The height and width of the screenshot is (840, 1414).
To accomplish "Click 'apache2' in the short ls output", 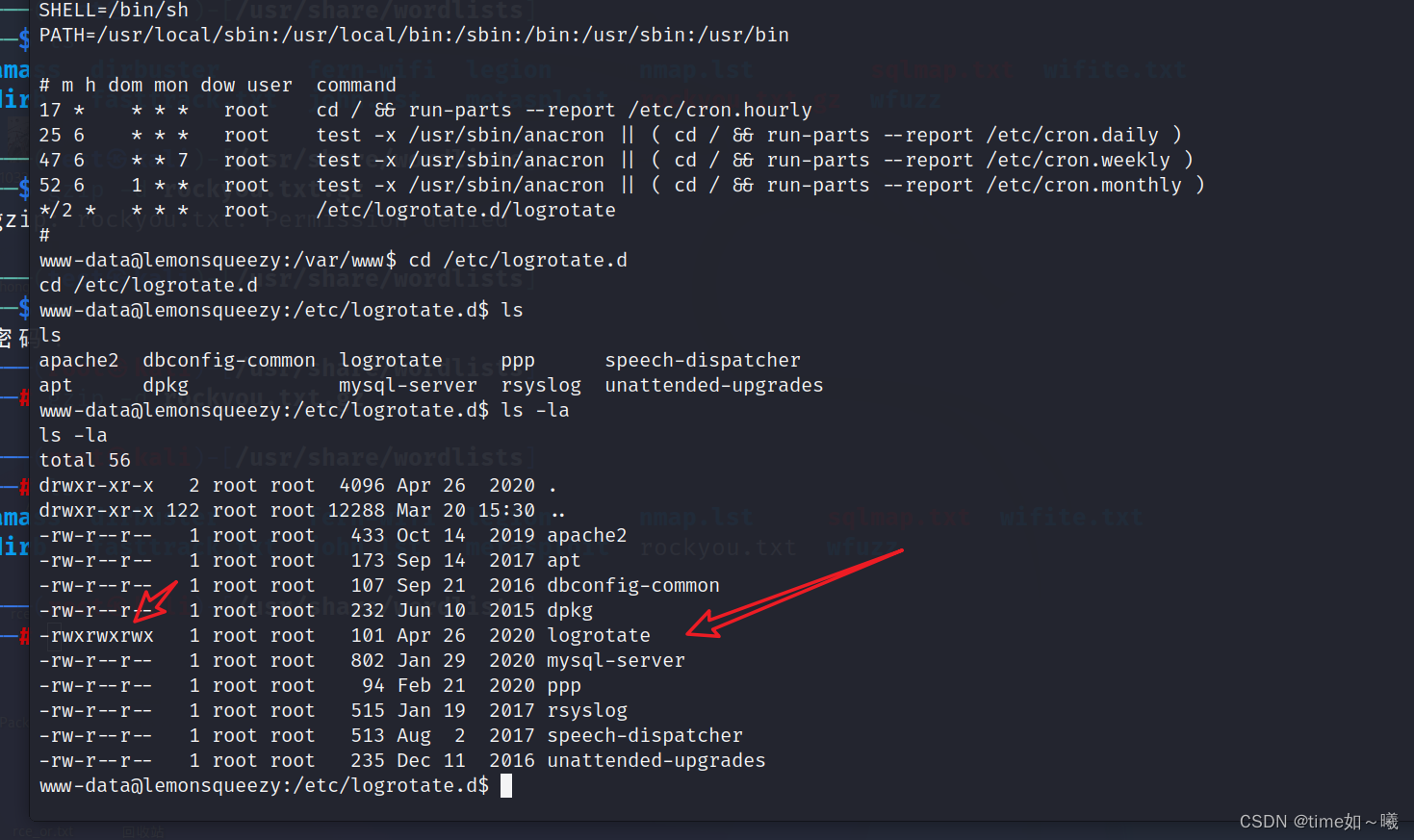I will click(79, 361).
